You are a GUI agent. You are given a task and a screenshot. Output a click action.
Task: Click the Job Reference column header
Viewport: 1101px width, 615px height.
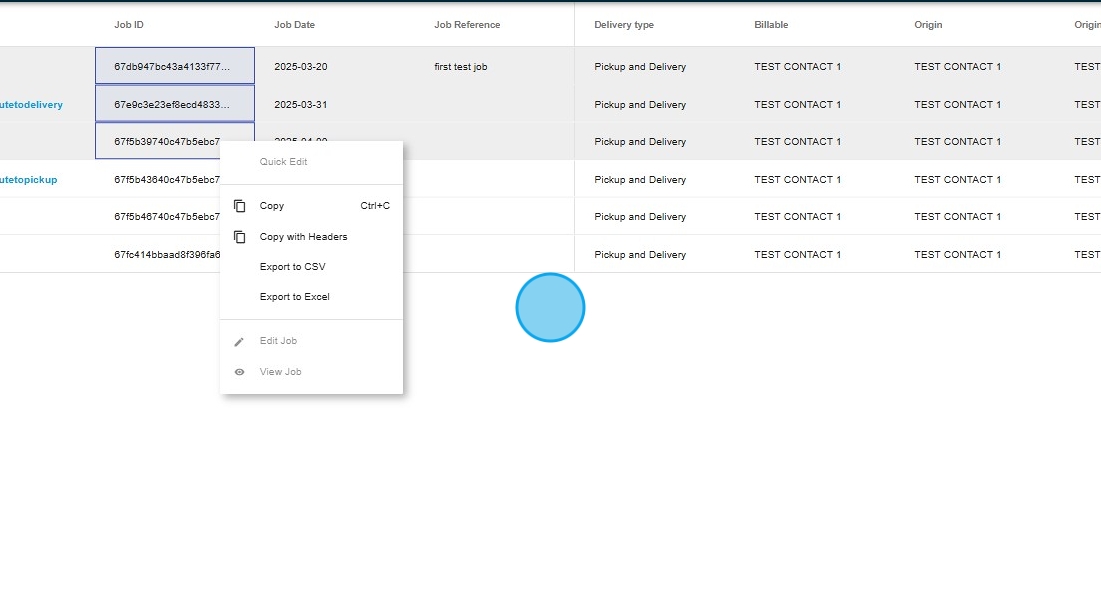466,25
